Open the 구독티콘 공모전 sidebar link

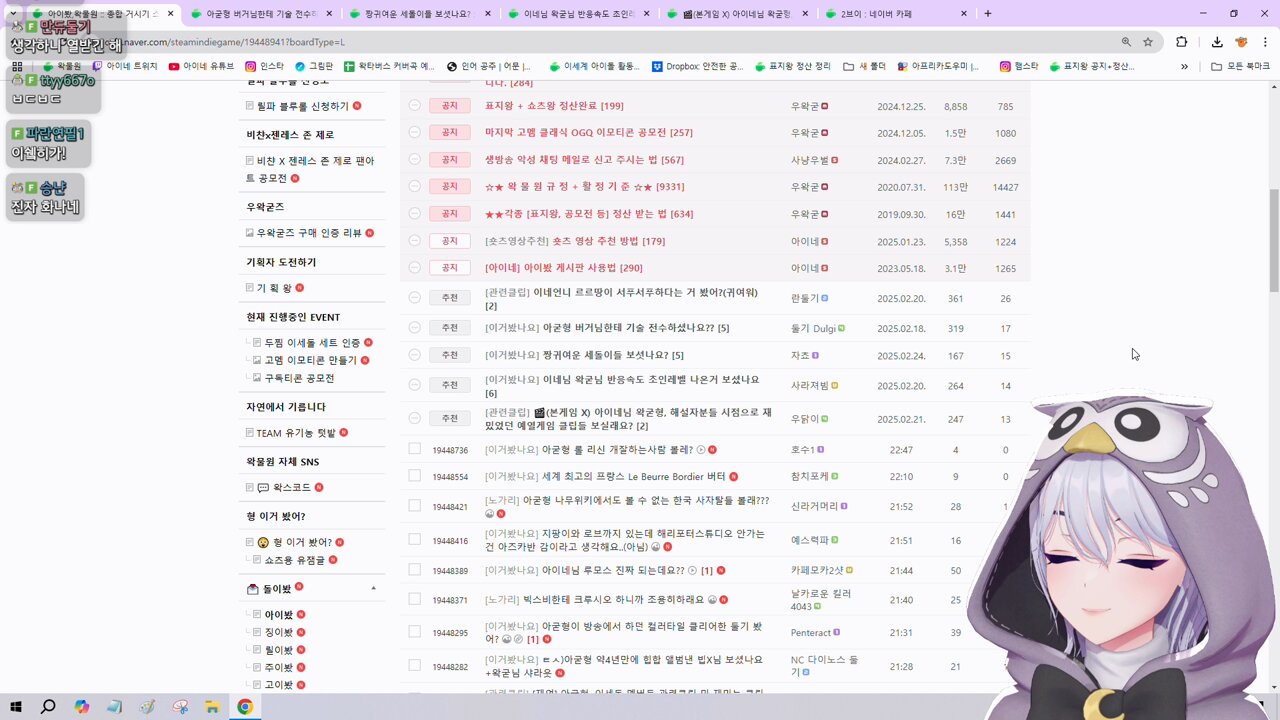299,378
